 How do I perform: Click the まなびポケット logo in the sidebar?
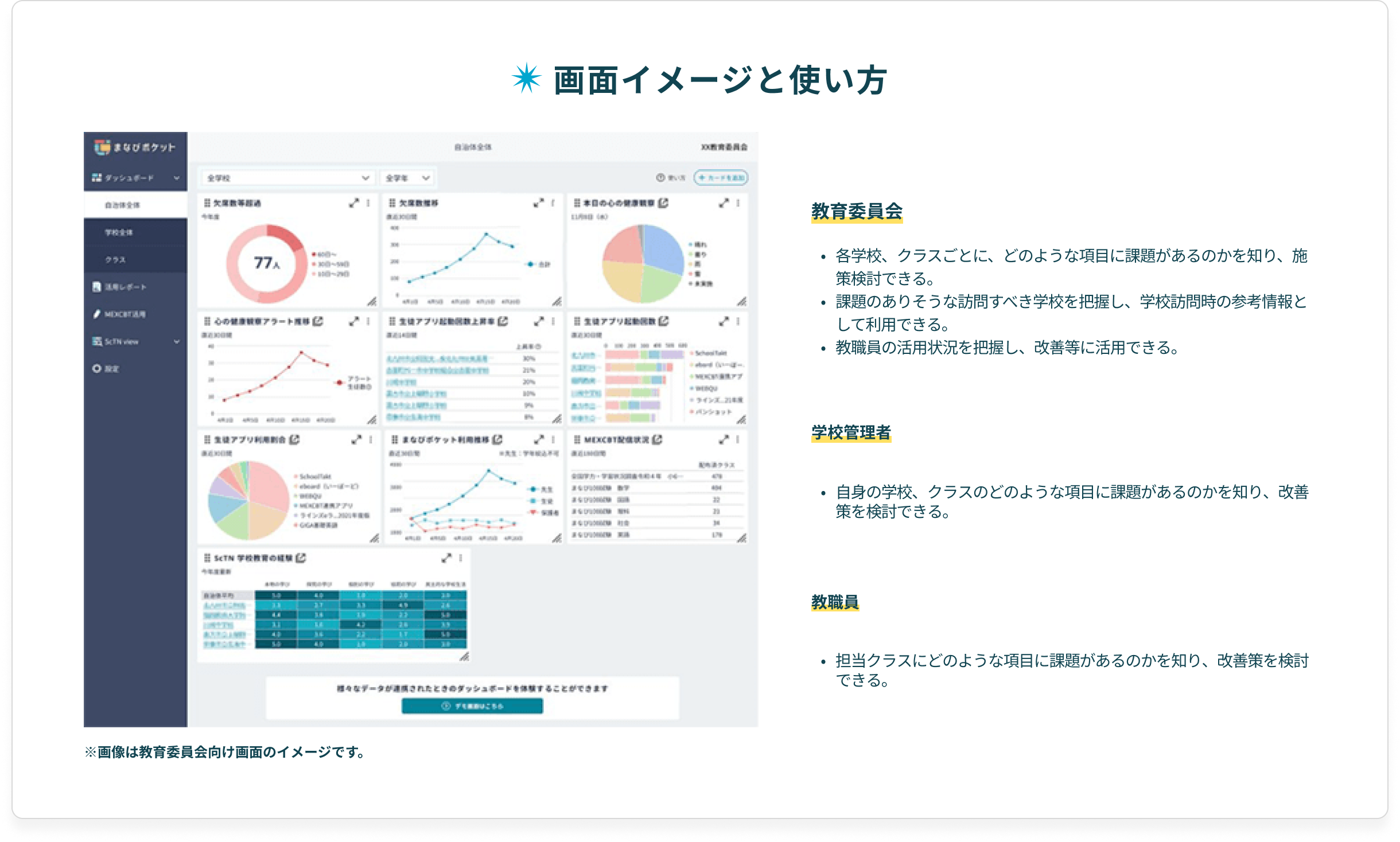tap(135, 147)
